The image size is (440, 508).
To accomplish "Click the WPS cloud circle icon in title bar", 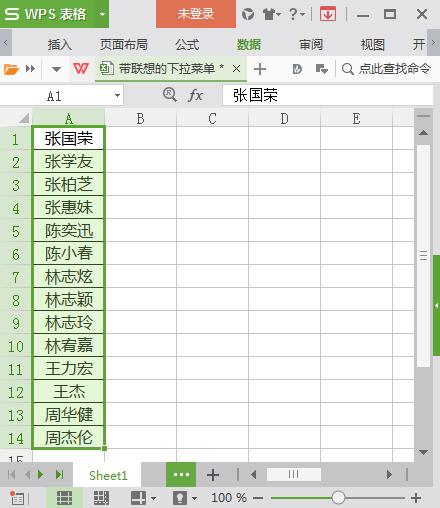I will point(248,14).
